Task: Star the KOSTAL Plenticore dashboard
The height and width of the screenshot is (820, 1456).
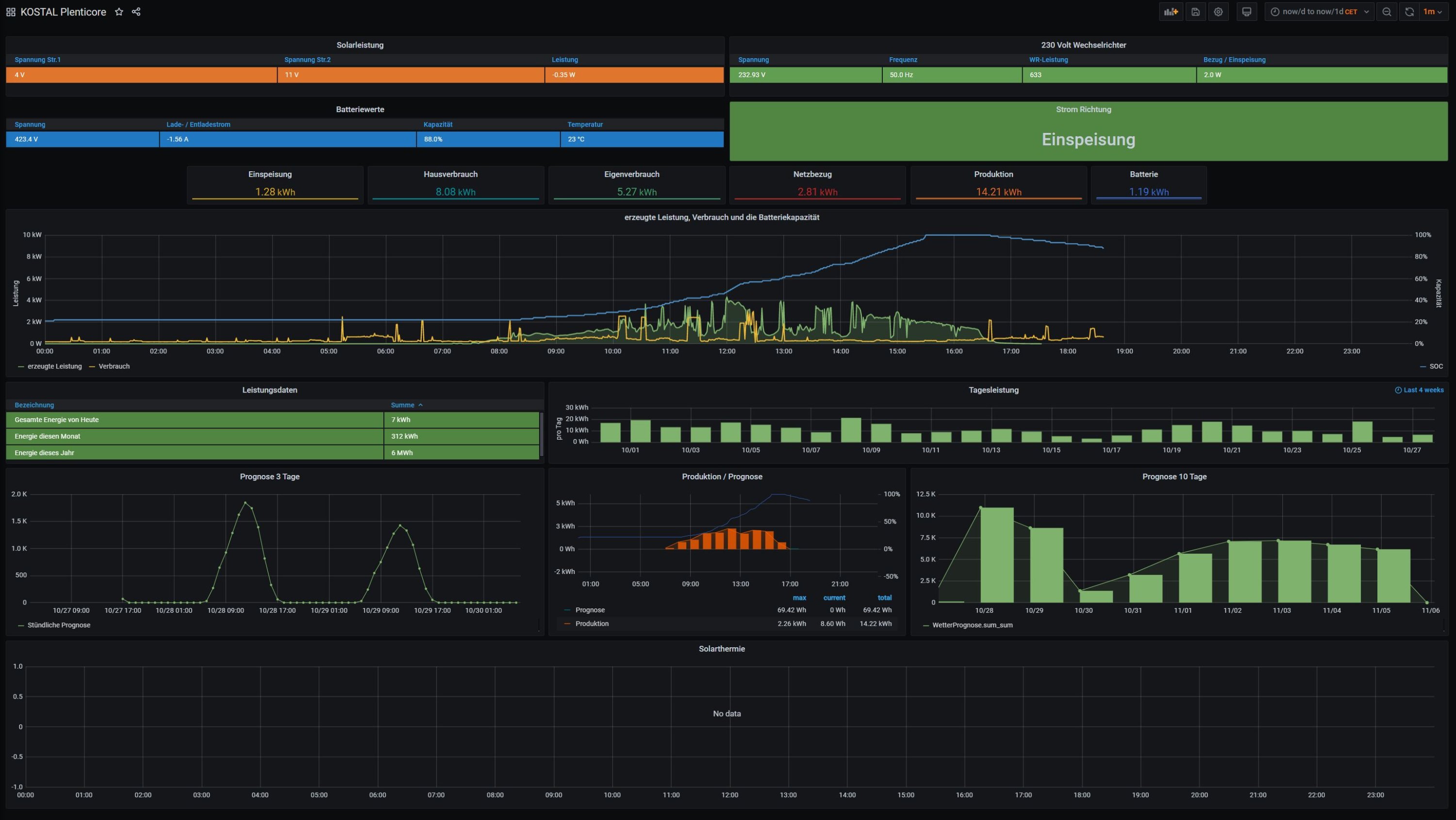Action: click(119, 12)
